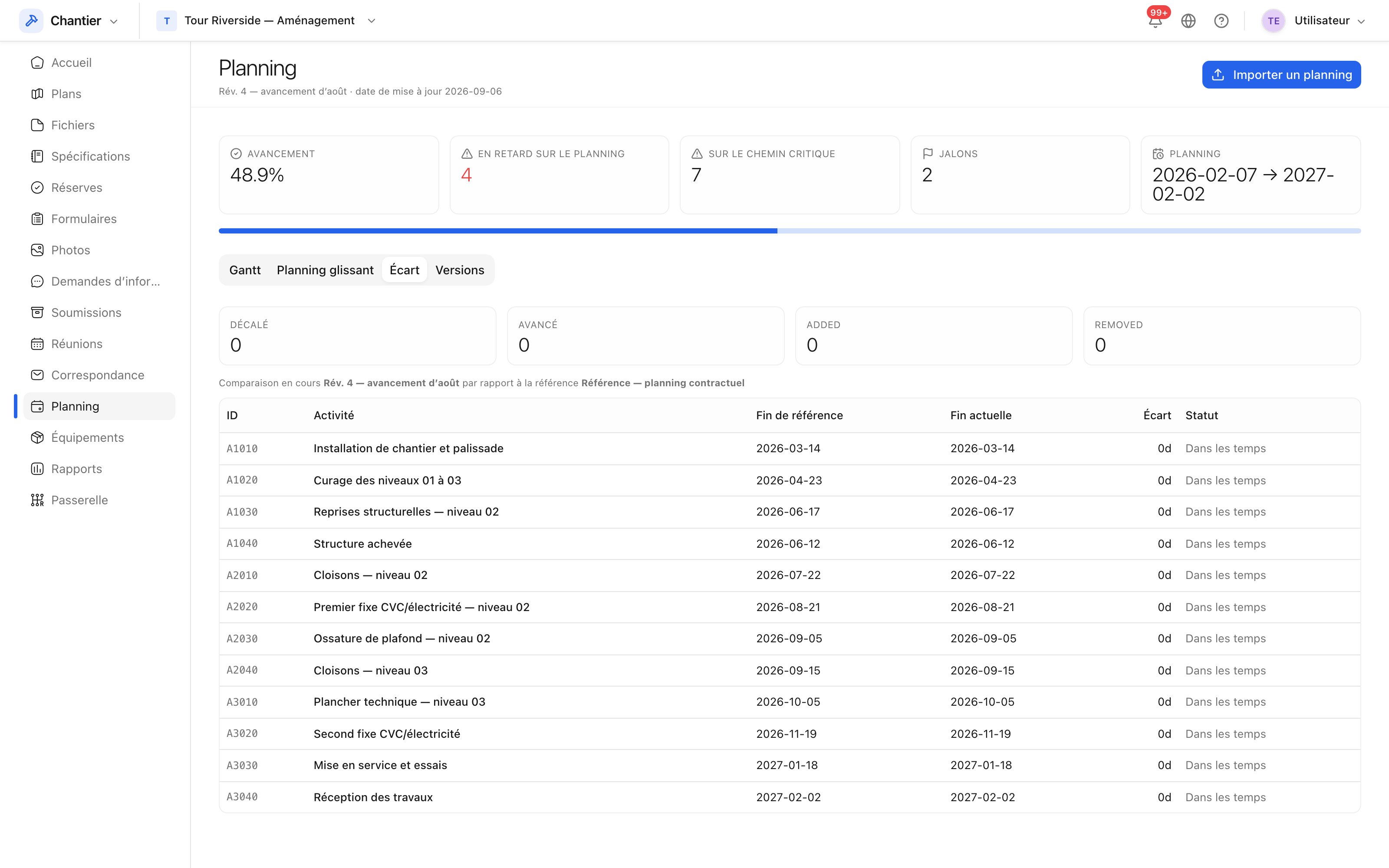Open the help question-mark icon
Screen dimensions: 1389x868
point(1221,21)
